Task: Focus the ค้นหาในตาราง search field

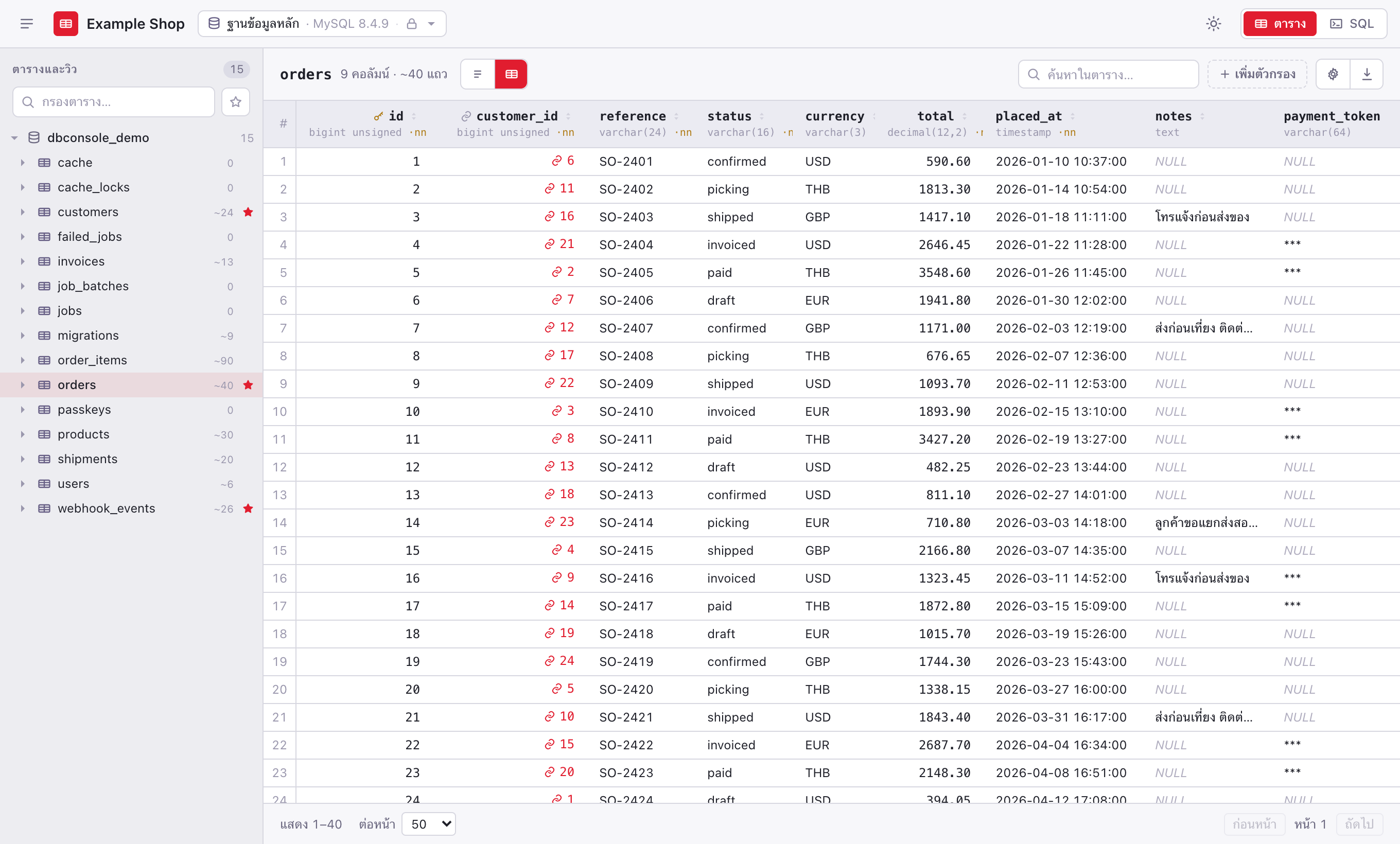Action: pos(1108,74)
